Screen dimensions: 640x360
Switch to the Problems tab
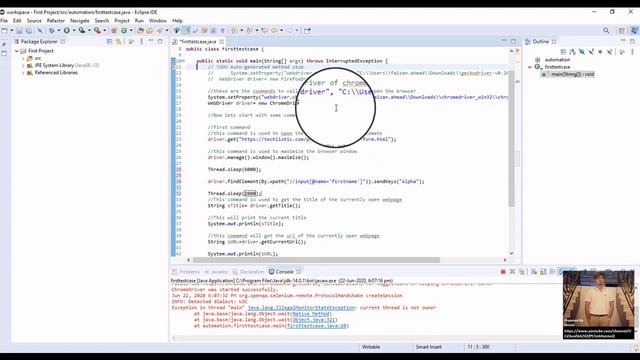pos(186,272)
